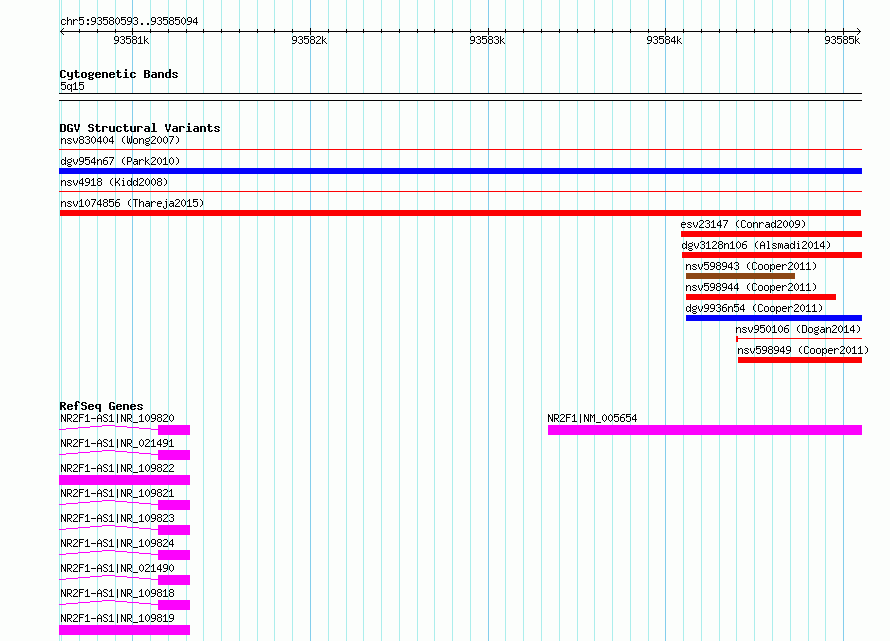The image size is (890, 641).
Task: Click the Cytogenetic Bands track title
Action: coord(119,74)
